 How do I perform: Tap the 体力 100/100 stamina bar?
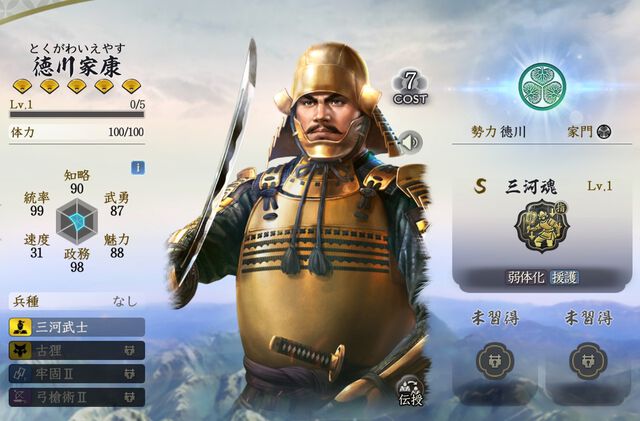(x=77, y=132)
